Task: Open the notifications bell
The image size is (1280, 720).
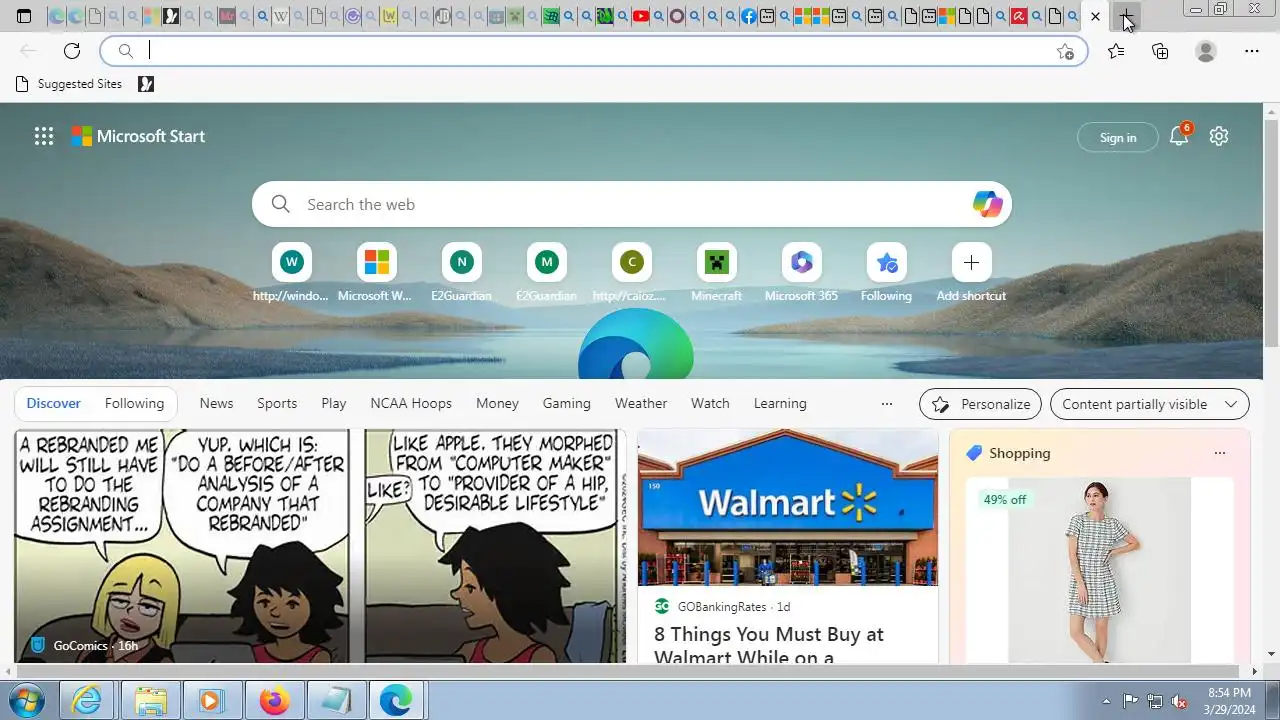Action: 1179,136
